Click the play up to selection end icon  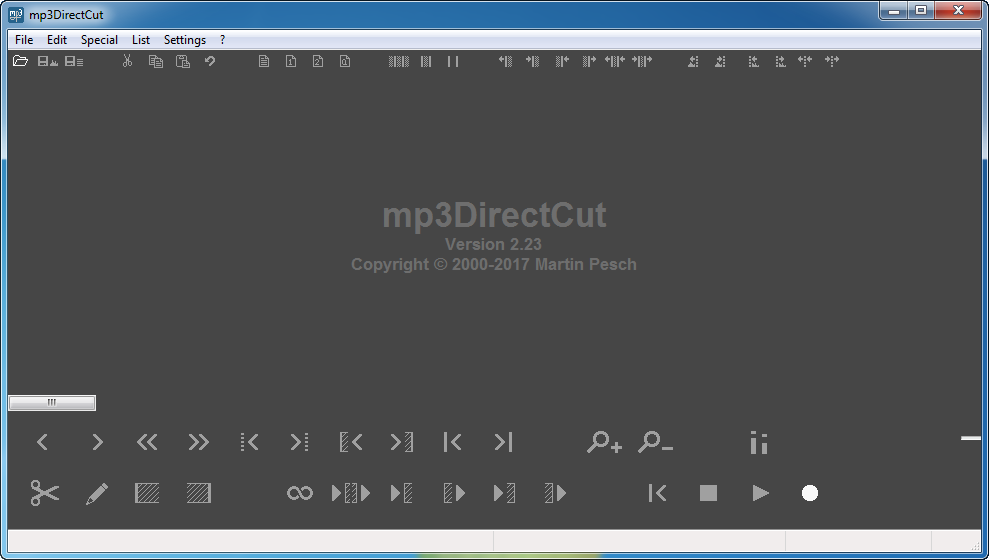click(x=504, y=493)
